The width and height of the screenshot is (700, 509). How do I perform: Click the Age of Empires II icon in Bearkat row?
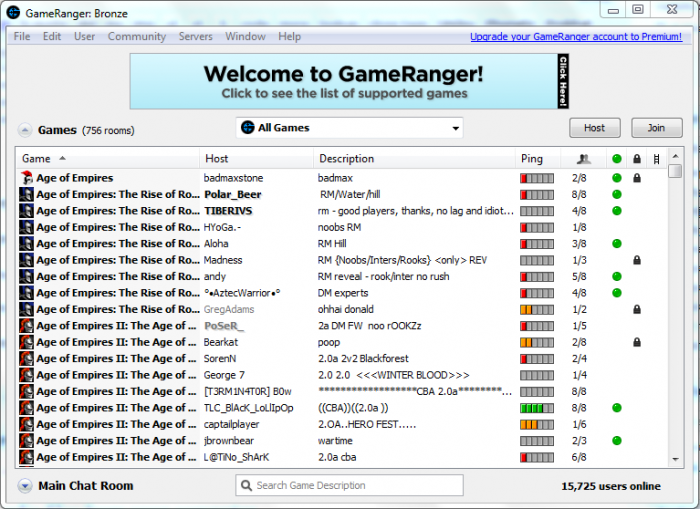(27, 342)
